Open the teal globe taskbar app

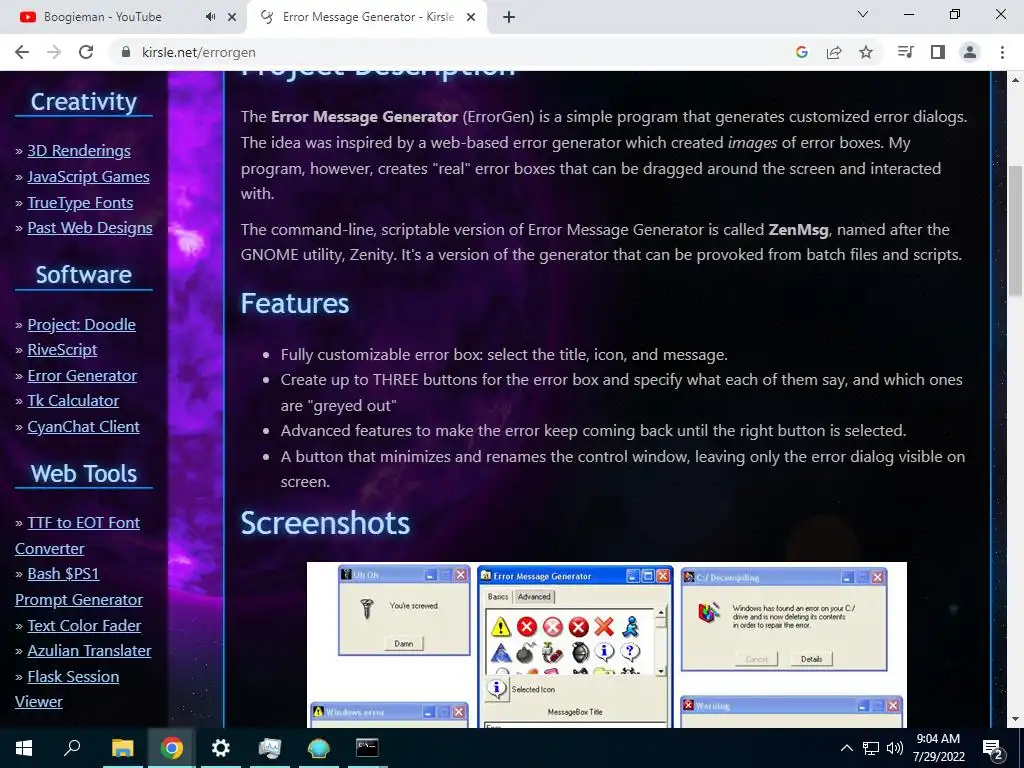318,748
